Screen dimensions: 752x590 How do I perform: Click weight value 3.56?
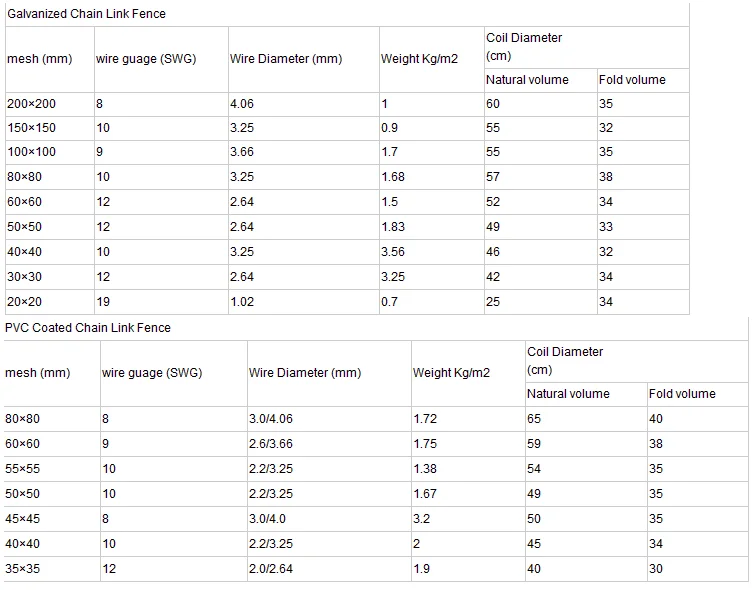393,252
